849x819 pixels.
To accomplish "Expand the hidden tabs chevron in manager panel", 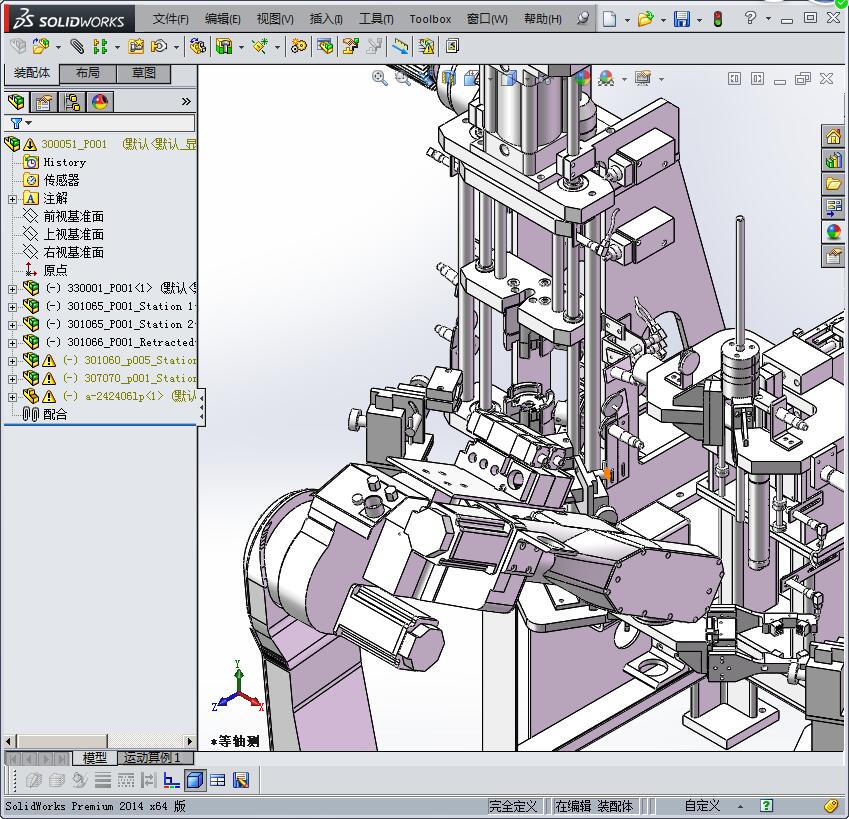I will [186, 102].
